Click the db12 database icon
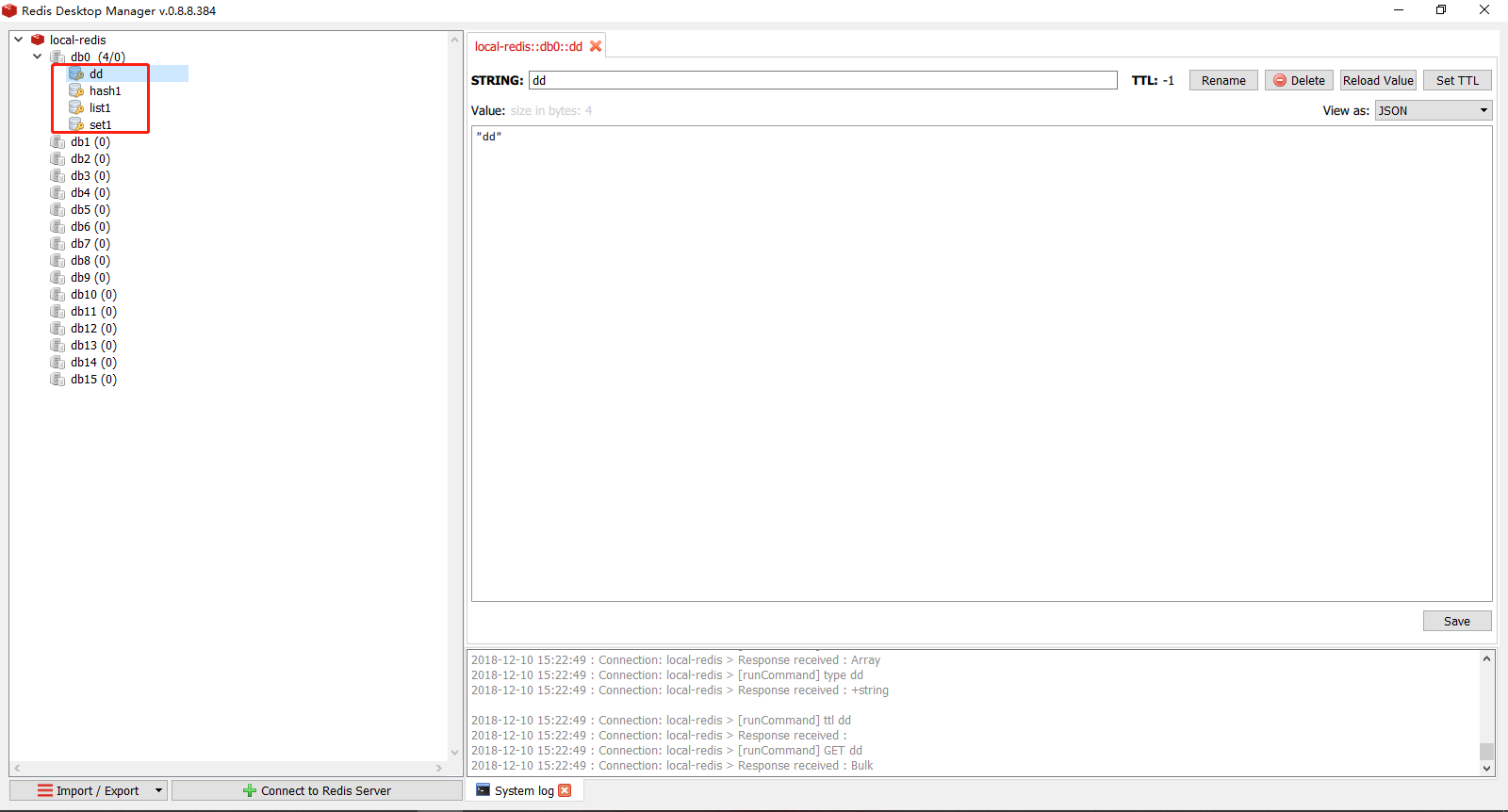Screen dimensions: 1508x812 pyautogui.click(x=57, y=329)
